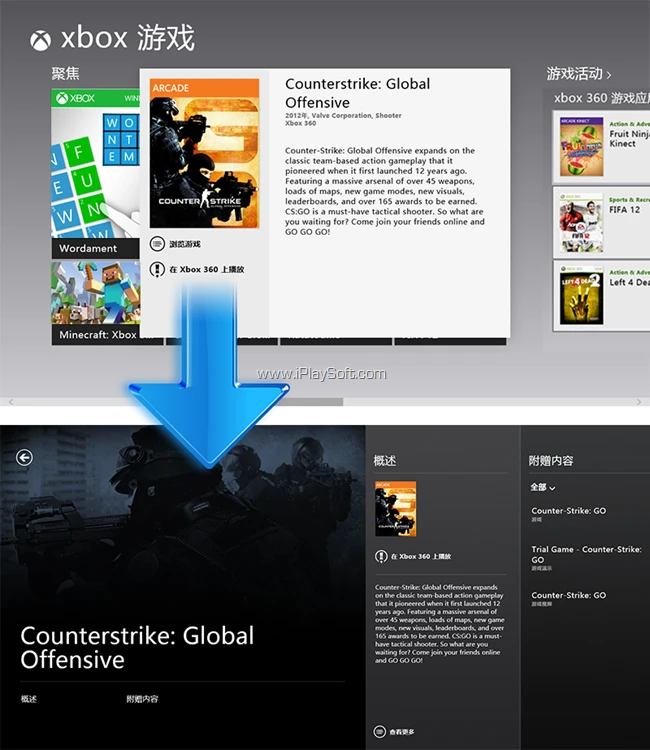Screen dimensions: 650x750
Task: Click the circular See more icon at bottom
Action: pyautogui.click(x=380, y=731)
